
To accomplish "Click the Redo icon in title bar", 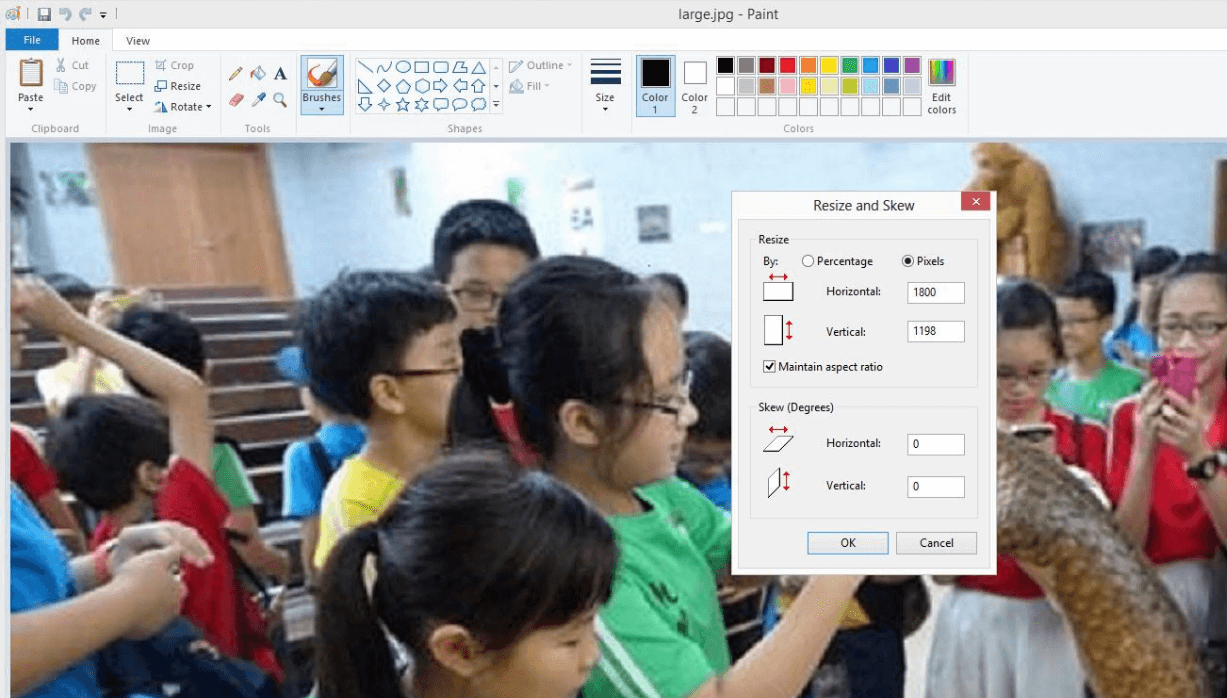I will [86, 14].
